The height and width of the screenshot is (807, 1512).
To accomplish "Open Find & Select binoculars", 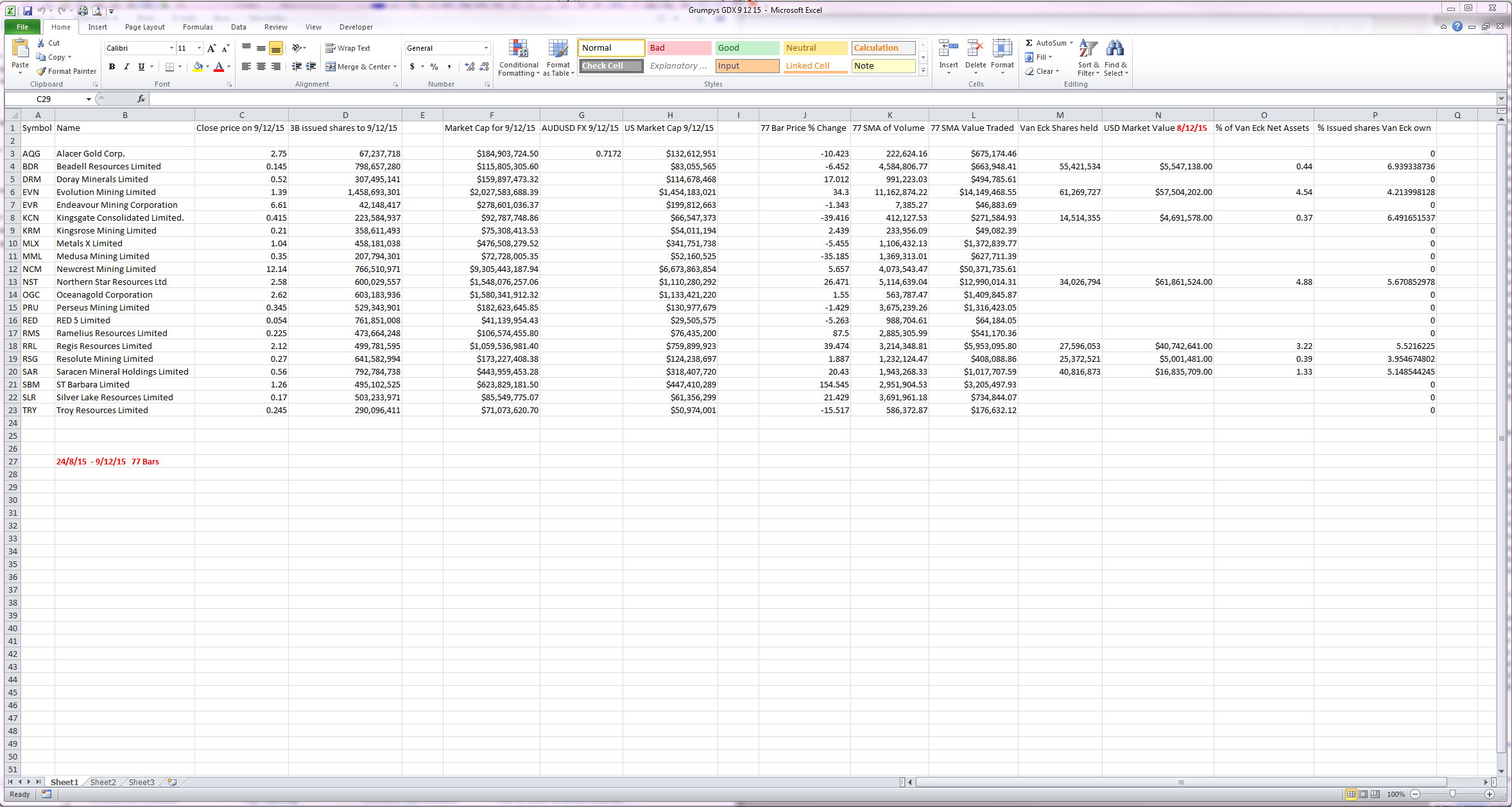I will point(1115,58).
